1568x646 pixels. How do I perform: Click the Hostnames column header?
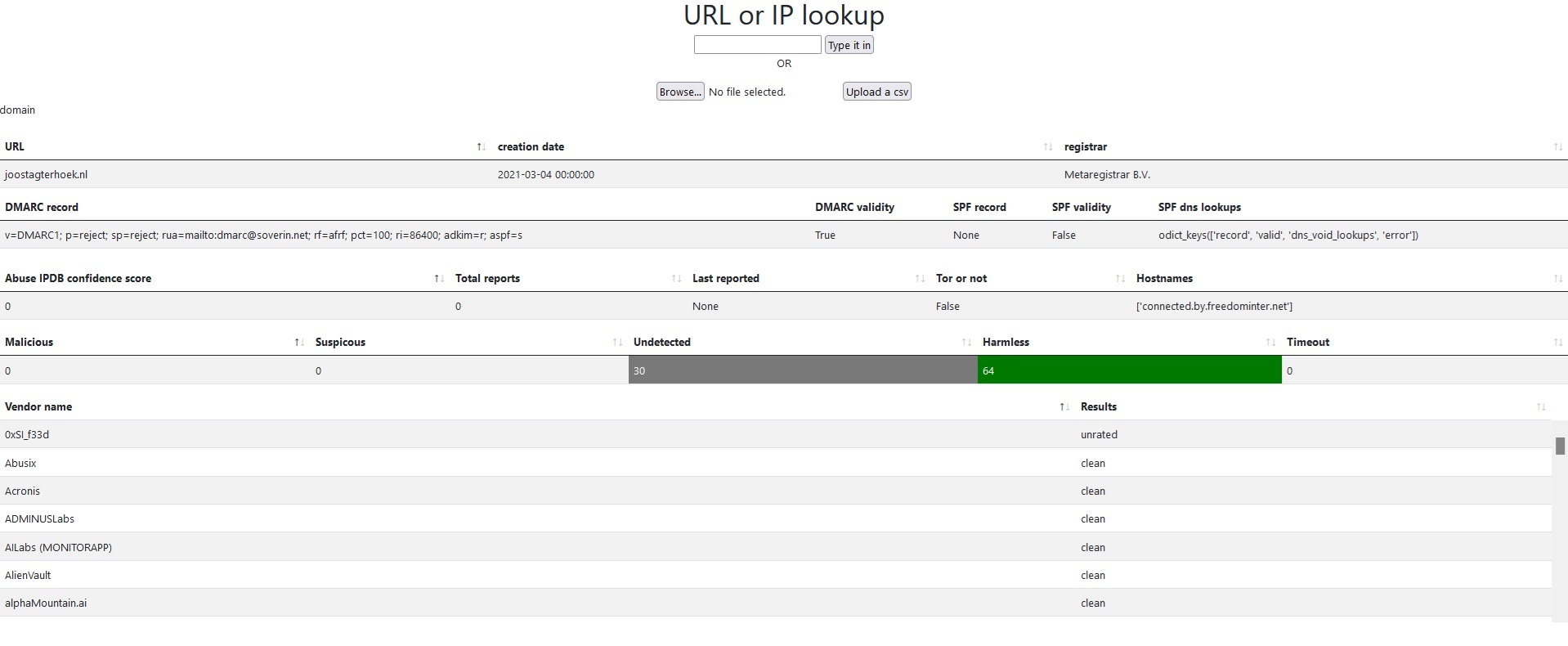pyautogui.click(x=1164, y=279)
